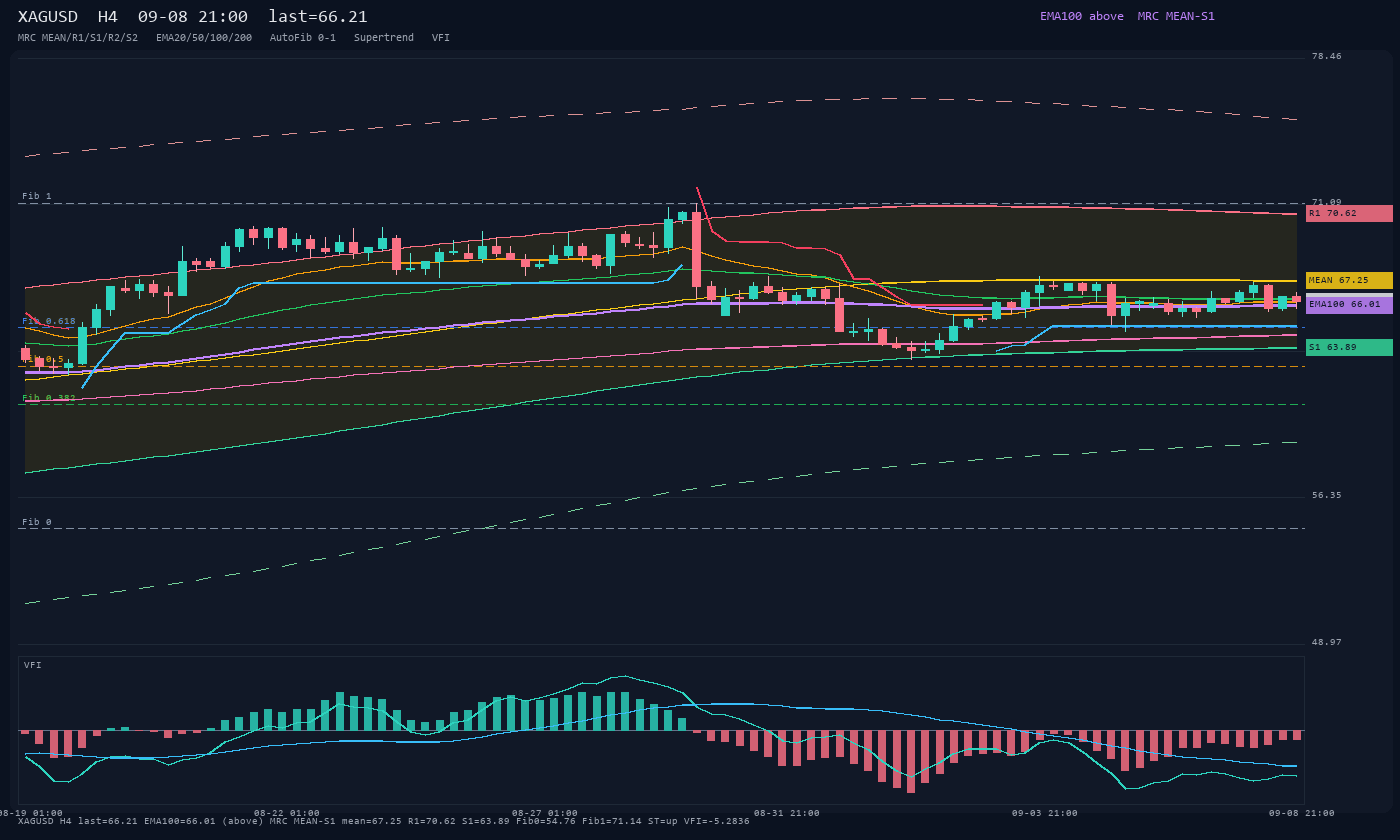Select the purple 'EMA100 above' status label
Screen dimensions: 1400x840
[1082, 16]
